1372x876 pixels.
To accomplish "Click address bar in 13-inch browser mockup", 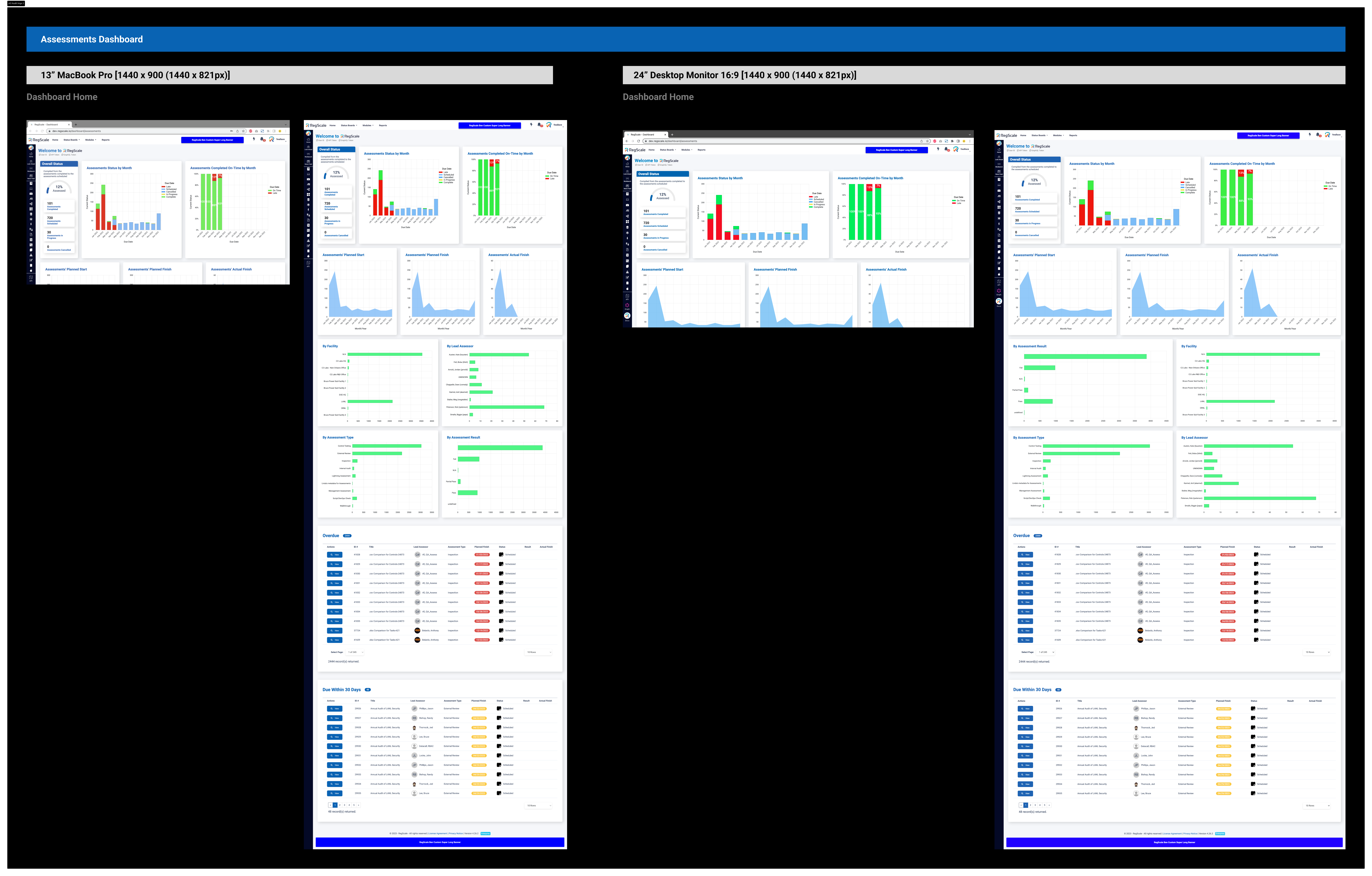I will coord(146,131).
